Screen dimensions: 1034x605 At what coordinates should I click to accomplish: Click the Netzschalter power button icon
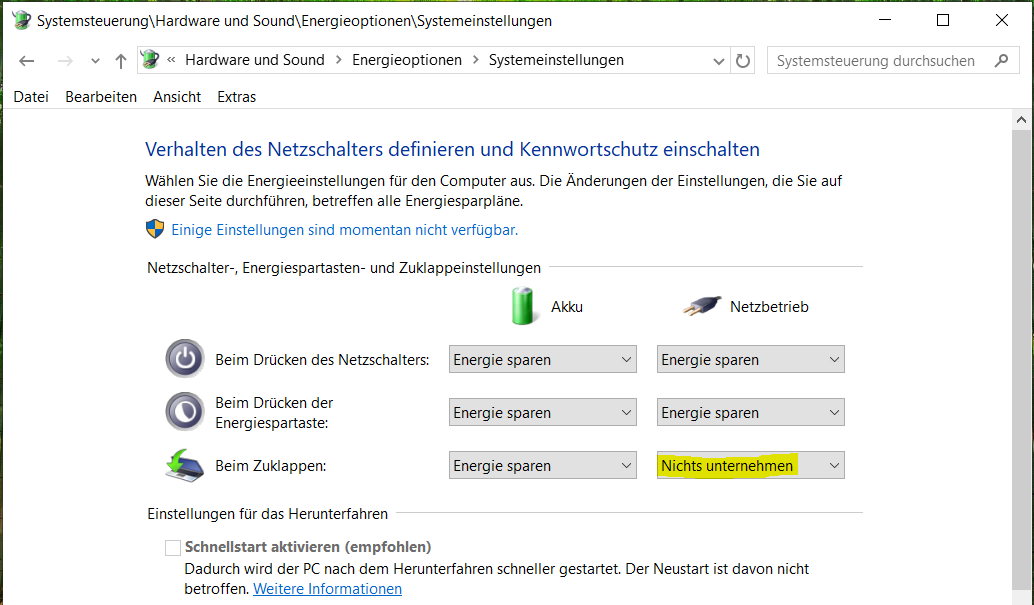(x=184, y=358)
